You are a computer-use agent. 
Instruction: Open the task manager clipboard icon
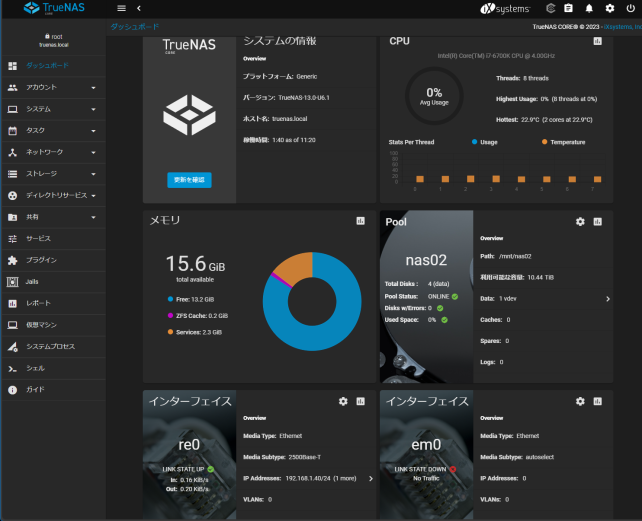[568, 8]
